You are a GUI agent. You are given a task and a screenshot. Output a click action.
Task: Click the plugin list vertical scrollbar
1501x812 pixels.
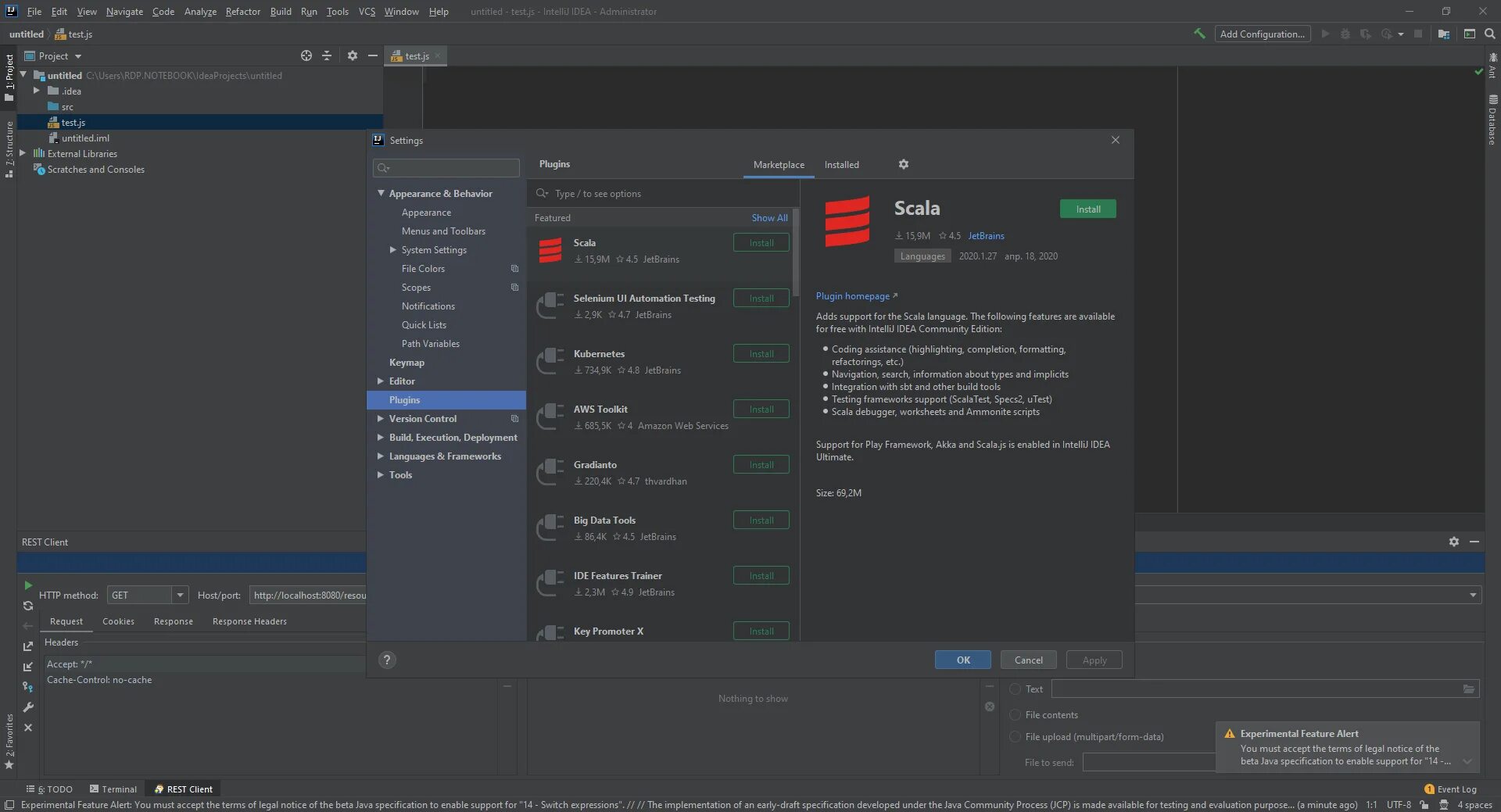(796, 252)
